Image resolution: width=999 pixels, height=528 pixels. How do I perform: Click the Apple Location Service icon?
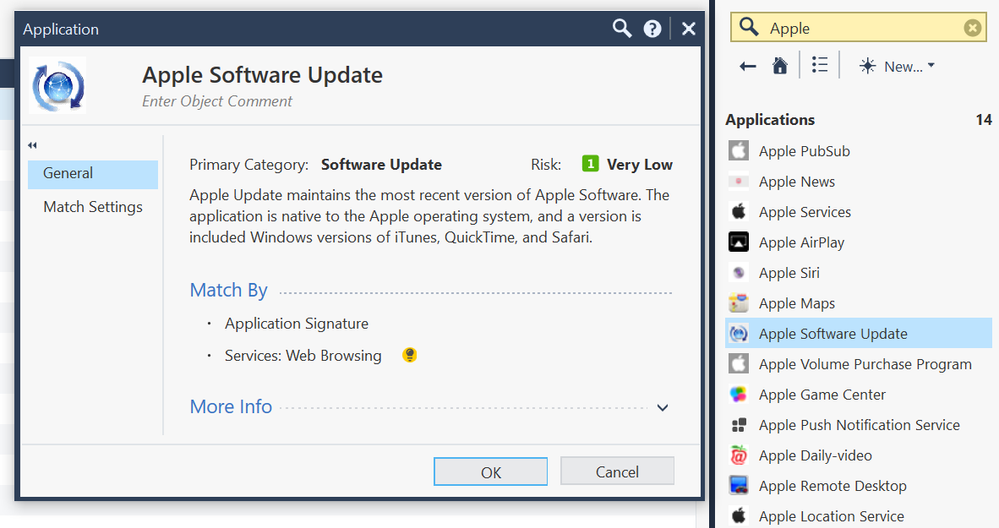point(738,515)
